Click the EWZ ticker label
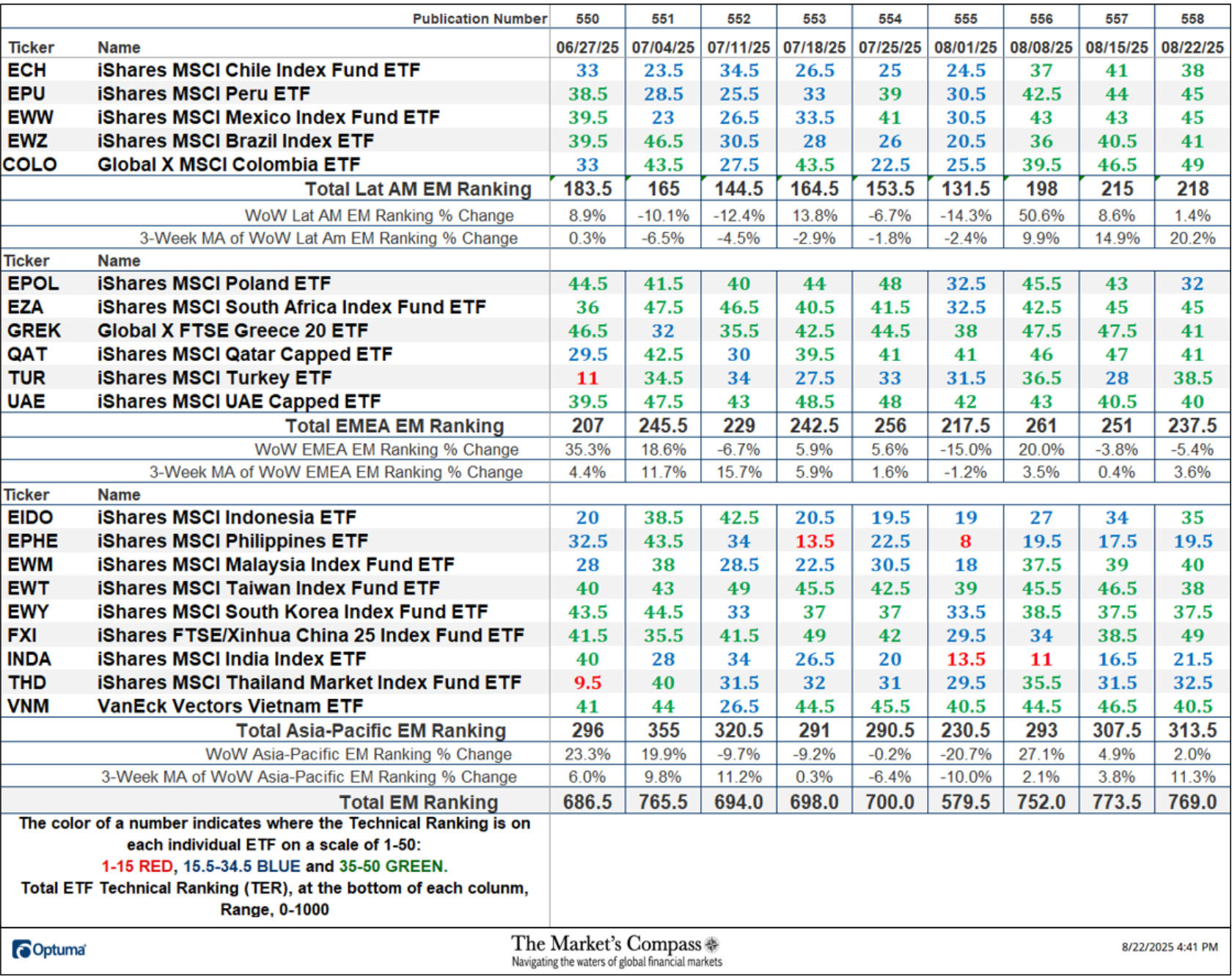The image size is (1232, 977). tap(28, 141)
